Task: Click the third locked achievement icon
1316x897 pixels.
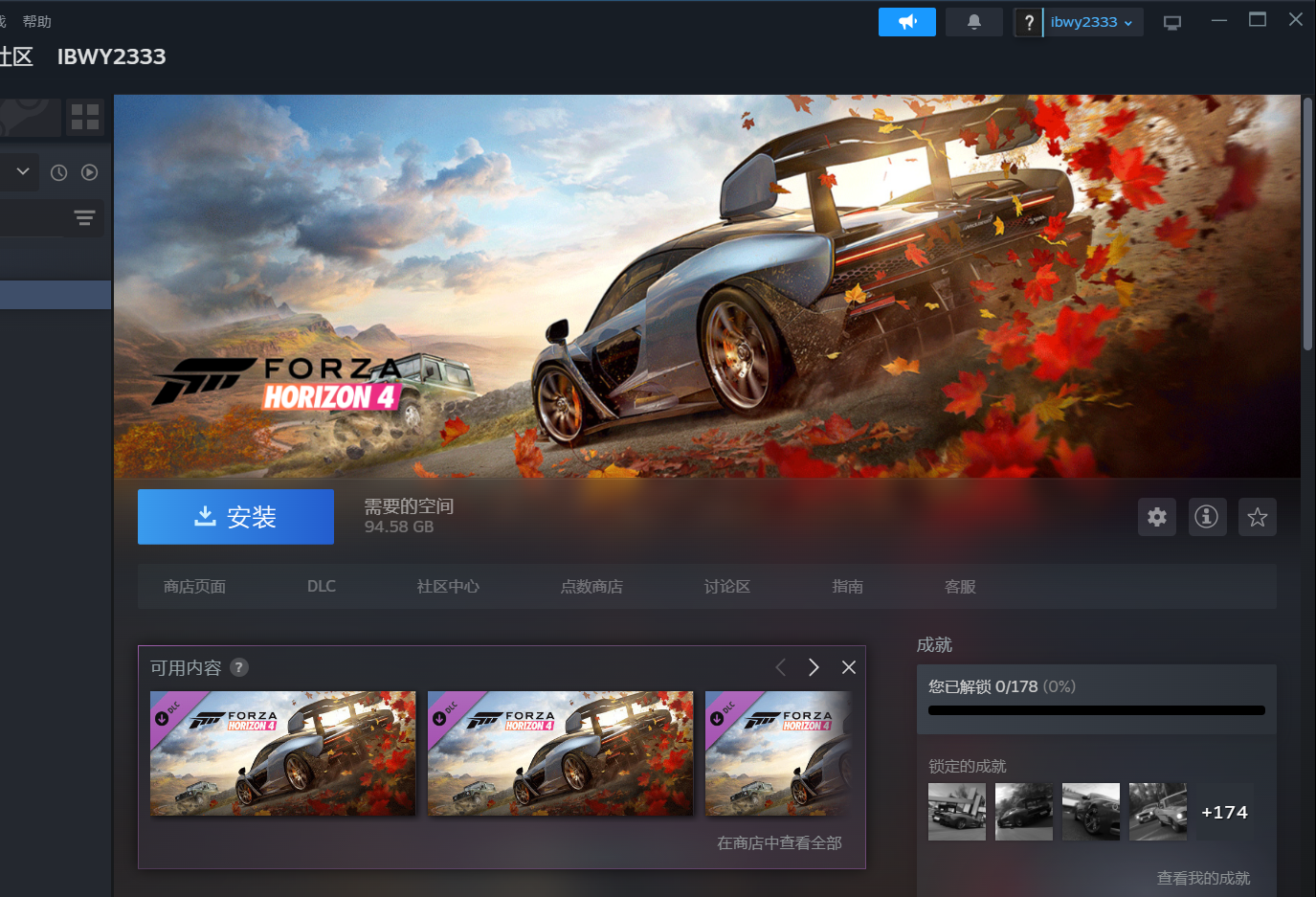Action: [1091, 812]
